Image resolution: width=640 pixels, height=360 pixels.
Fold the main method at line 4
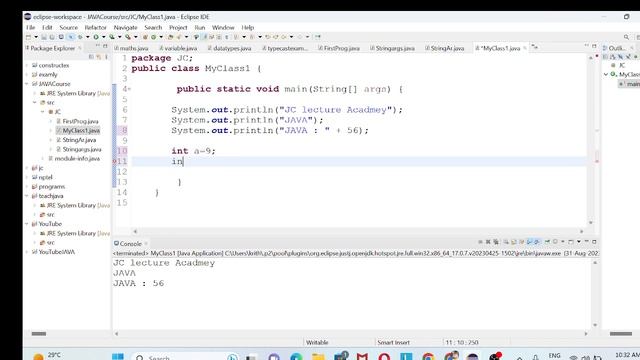pyautogui.click(x=129, y=89)
